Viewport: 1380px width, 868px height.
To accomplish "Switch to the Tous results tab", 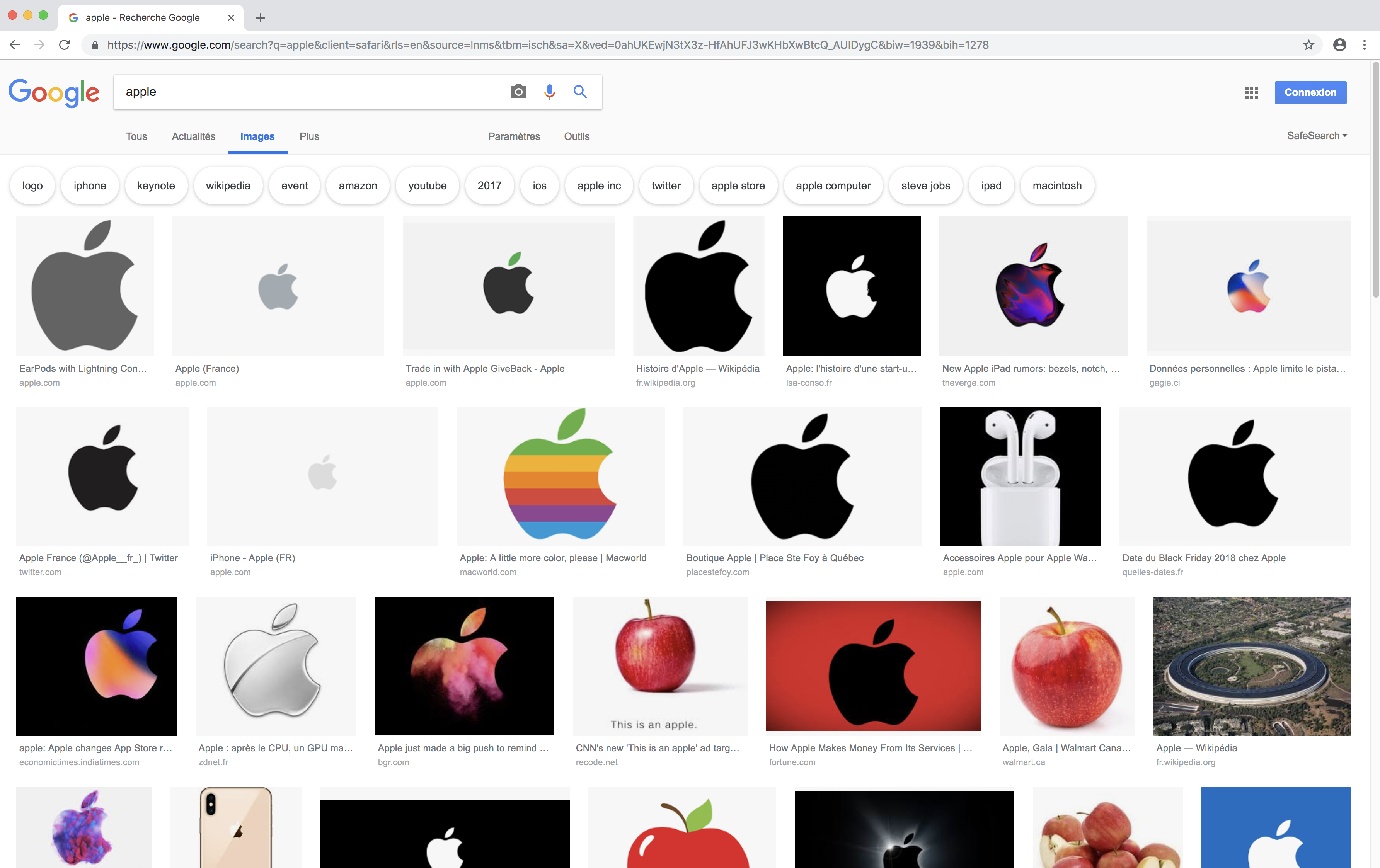I will point(136,136).
